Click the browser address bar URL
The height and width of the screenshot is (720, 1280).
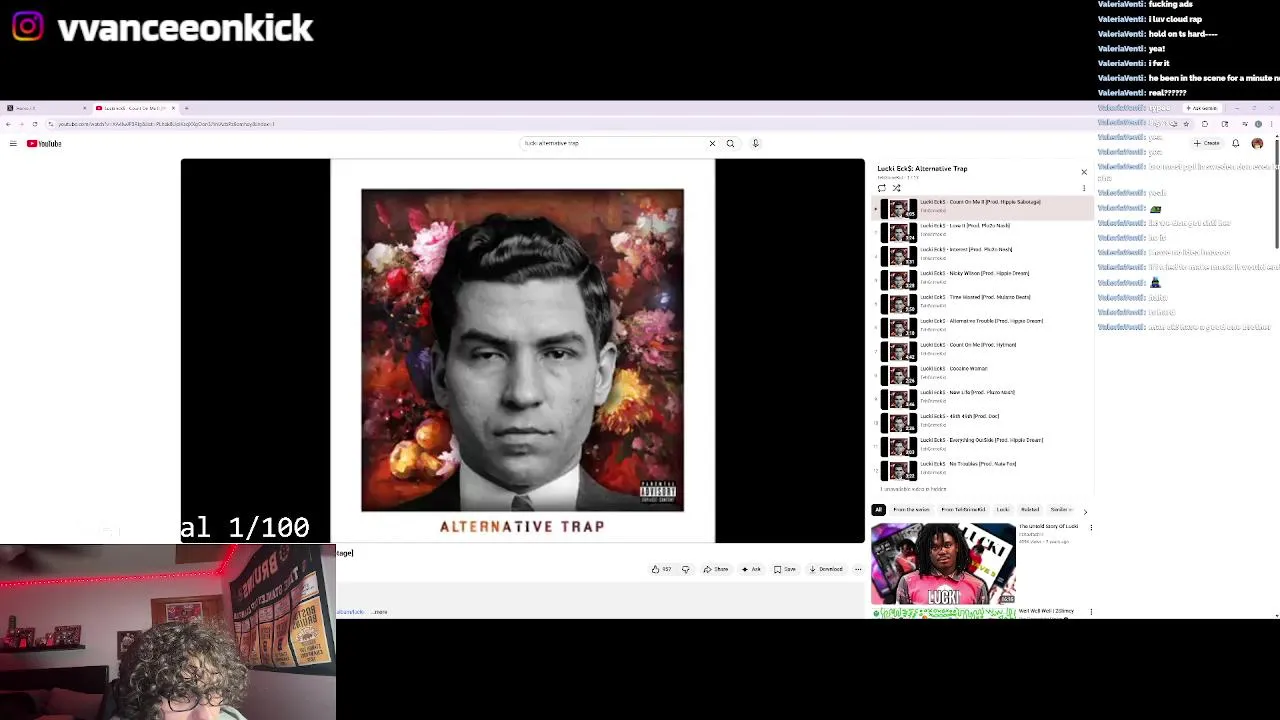(166, 124)
